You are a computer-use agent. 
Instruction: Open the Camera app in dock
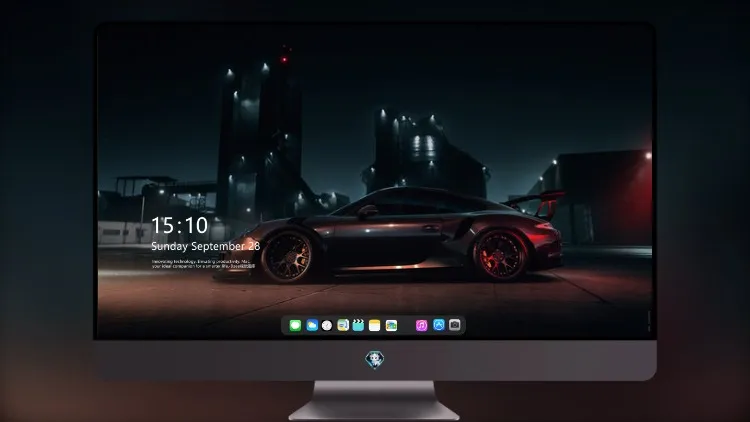(455, 325)
